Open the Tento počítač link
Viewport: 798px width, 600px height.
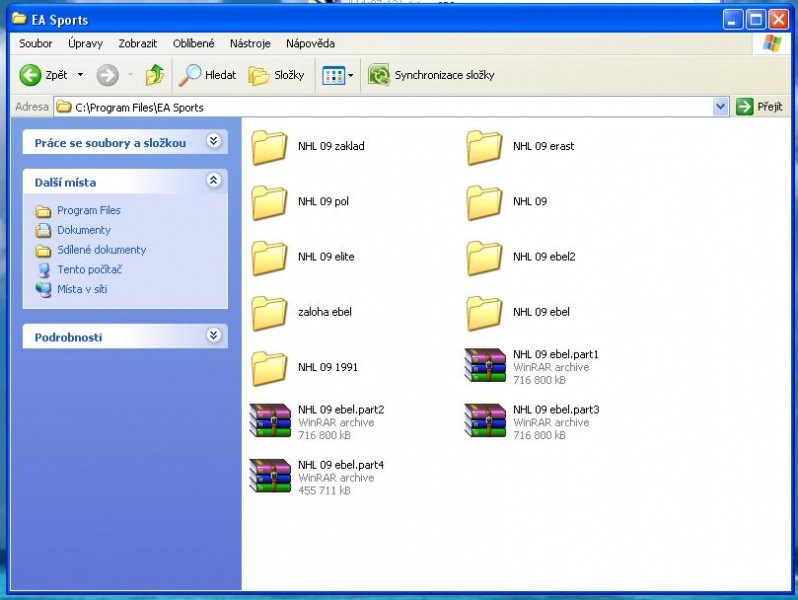(x=90, y=269)
